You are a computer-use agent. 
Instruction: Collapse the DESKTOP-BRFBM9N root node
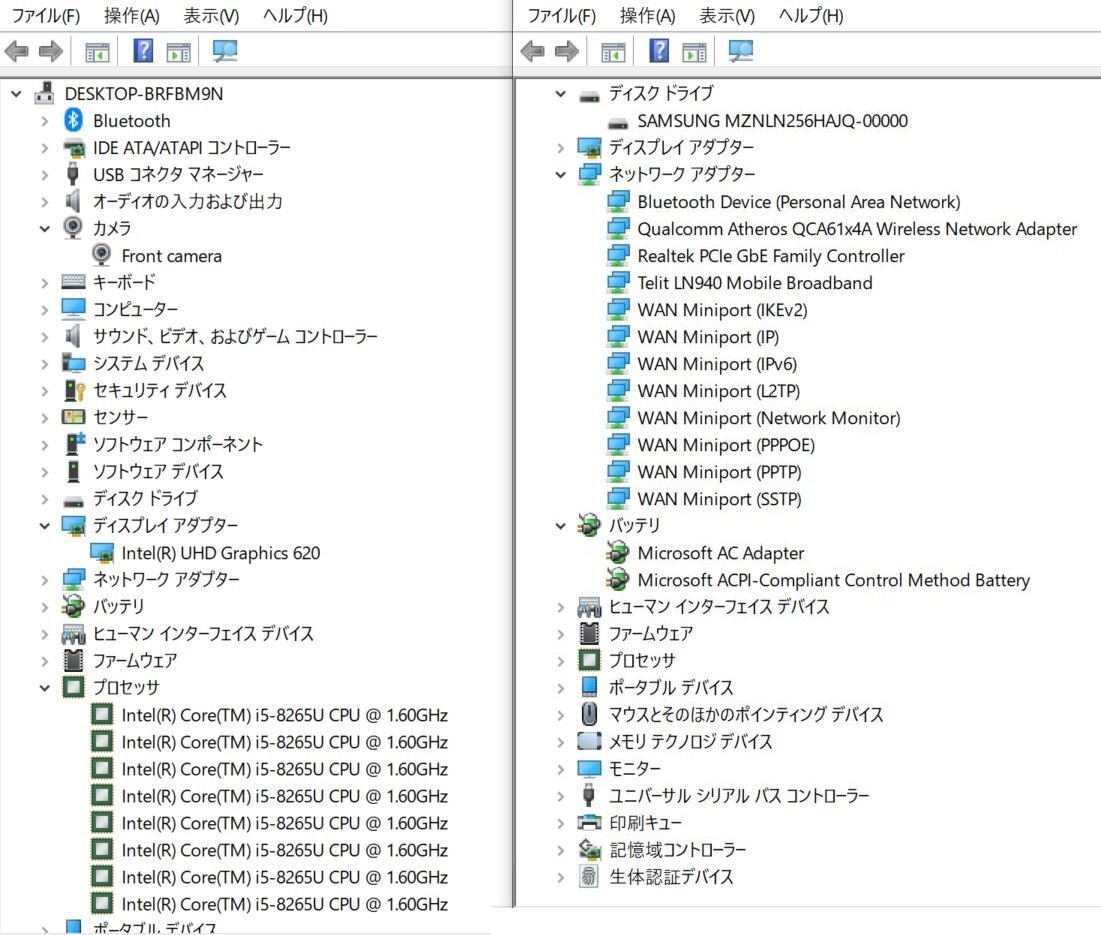[x=16, y=93]
